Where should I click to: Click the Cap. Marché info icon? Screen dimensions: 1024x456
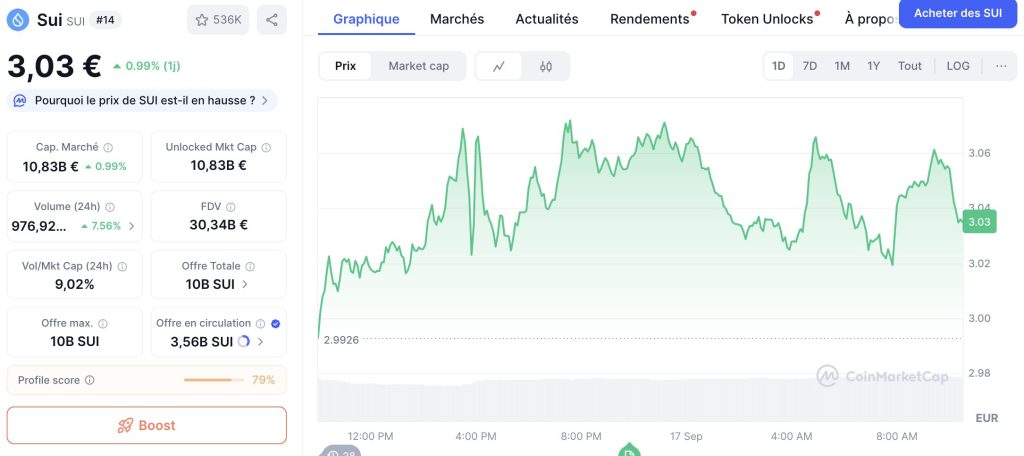108,147
